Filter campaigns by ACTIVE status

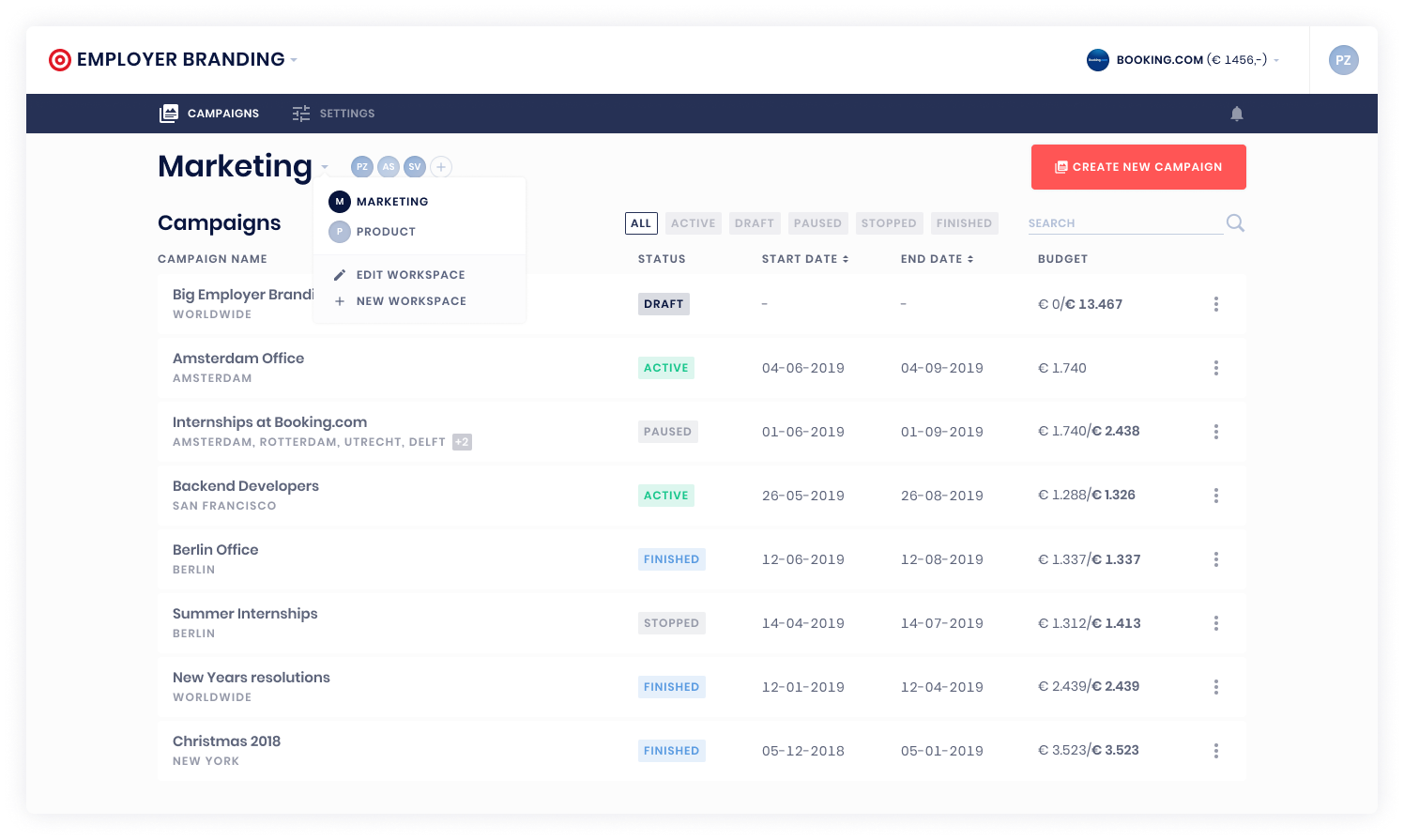694,223
